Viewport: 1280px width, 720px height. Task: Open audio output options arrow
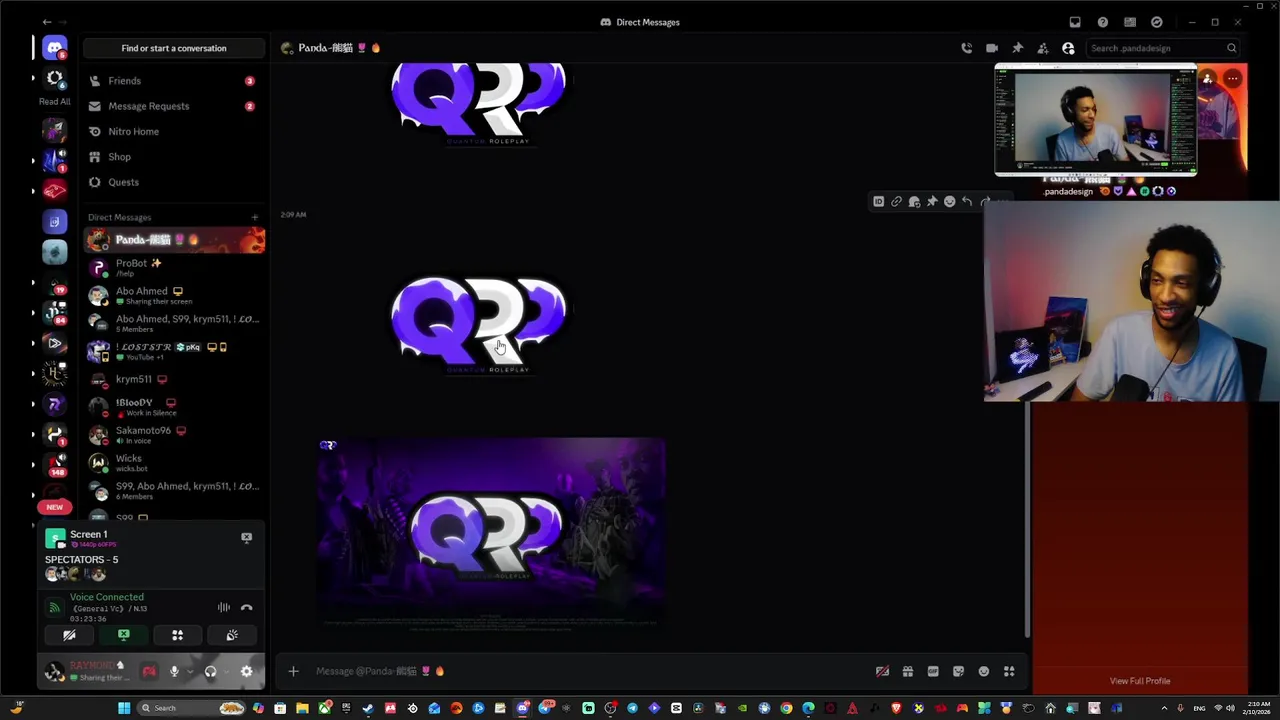point(226,672)
